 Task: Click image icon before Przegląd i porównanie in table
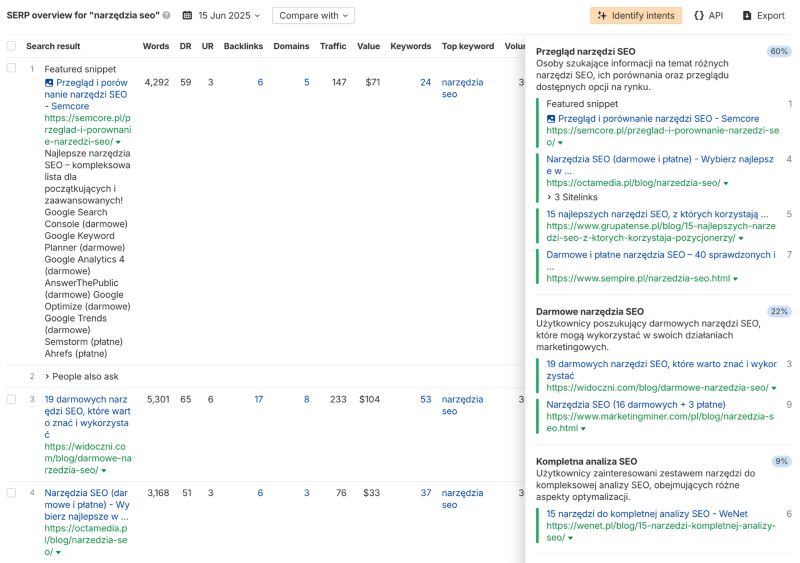click(x=49, y=83)
